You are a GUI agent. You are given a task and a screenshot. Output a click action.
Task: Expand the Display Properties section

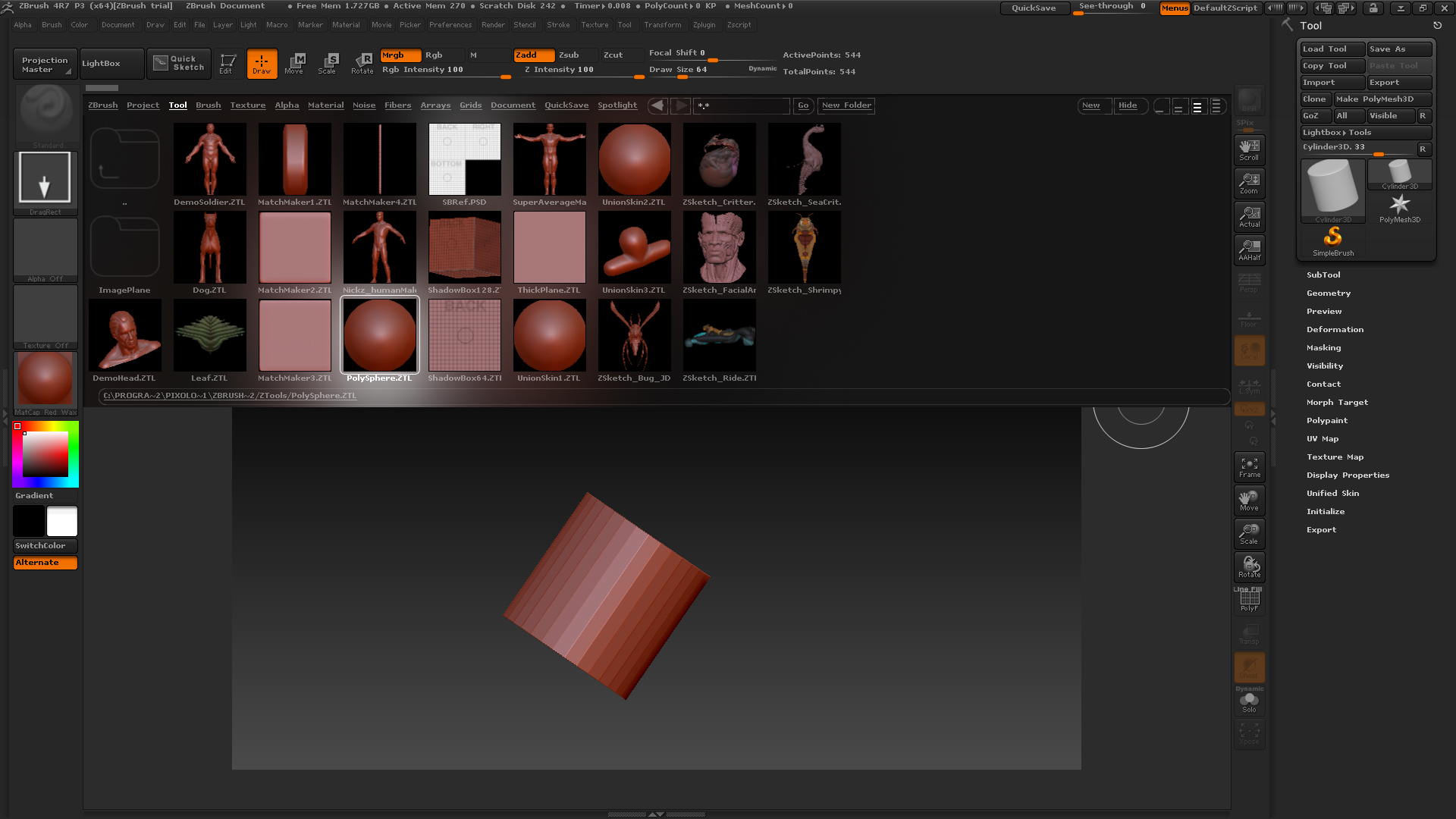(1348, 475)
